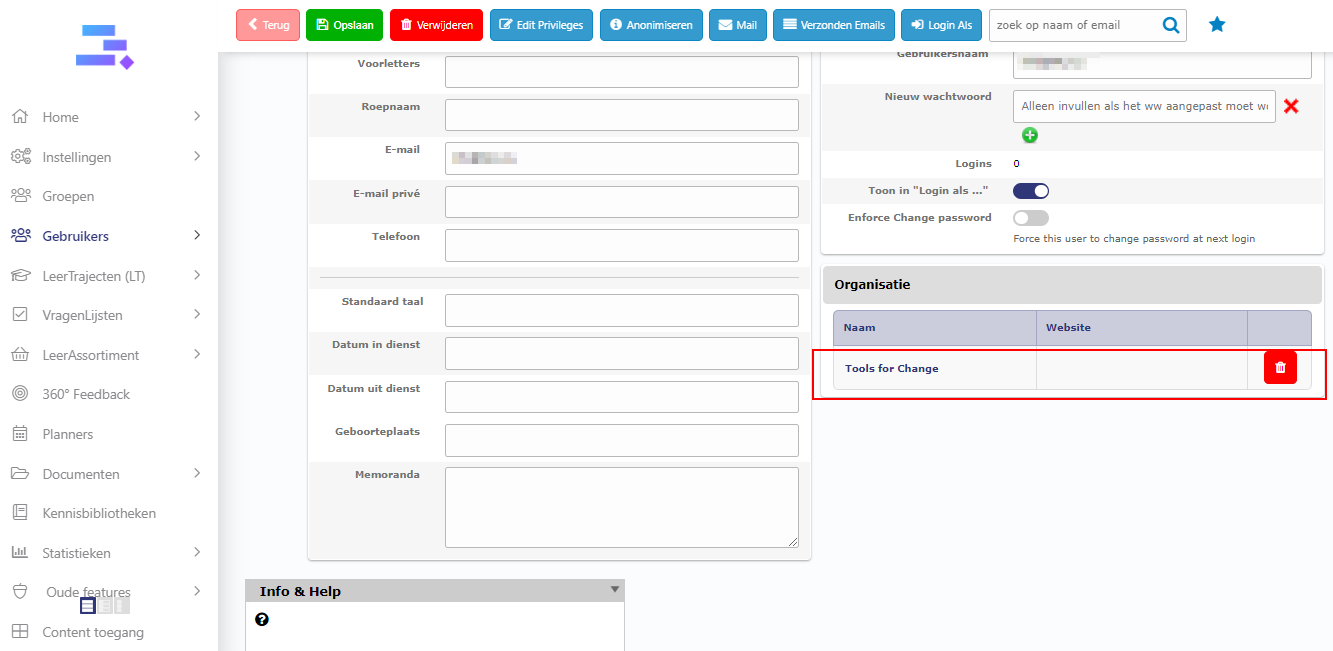Screen dimensions: 1333x651
Task: Toggle the 'Toon in Login als' switch
Action: pyautogui.click(x=1031, y=191)
